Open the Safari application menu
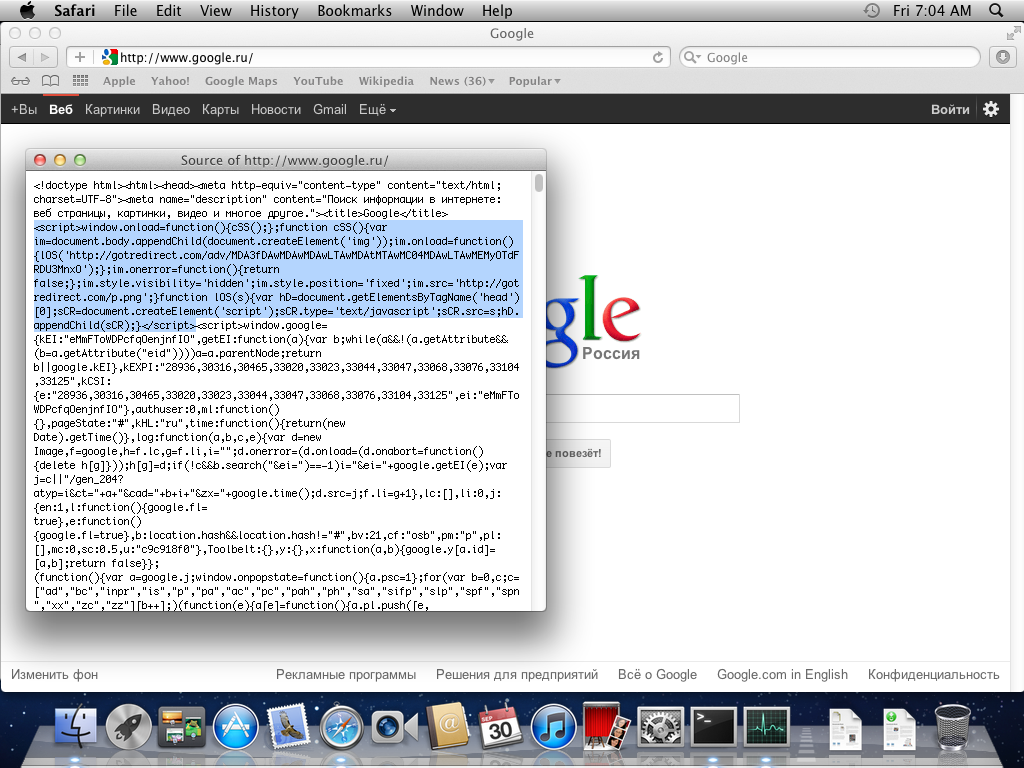This screenshot has width=1024, height=768. [74, 10]
